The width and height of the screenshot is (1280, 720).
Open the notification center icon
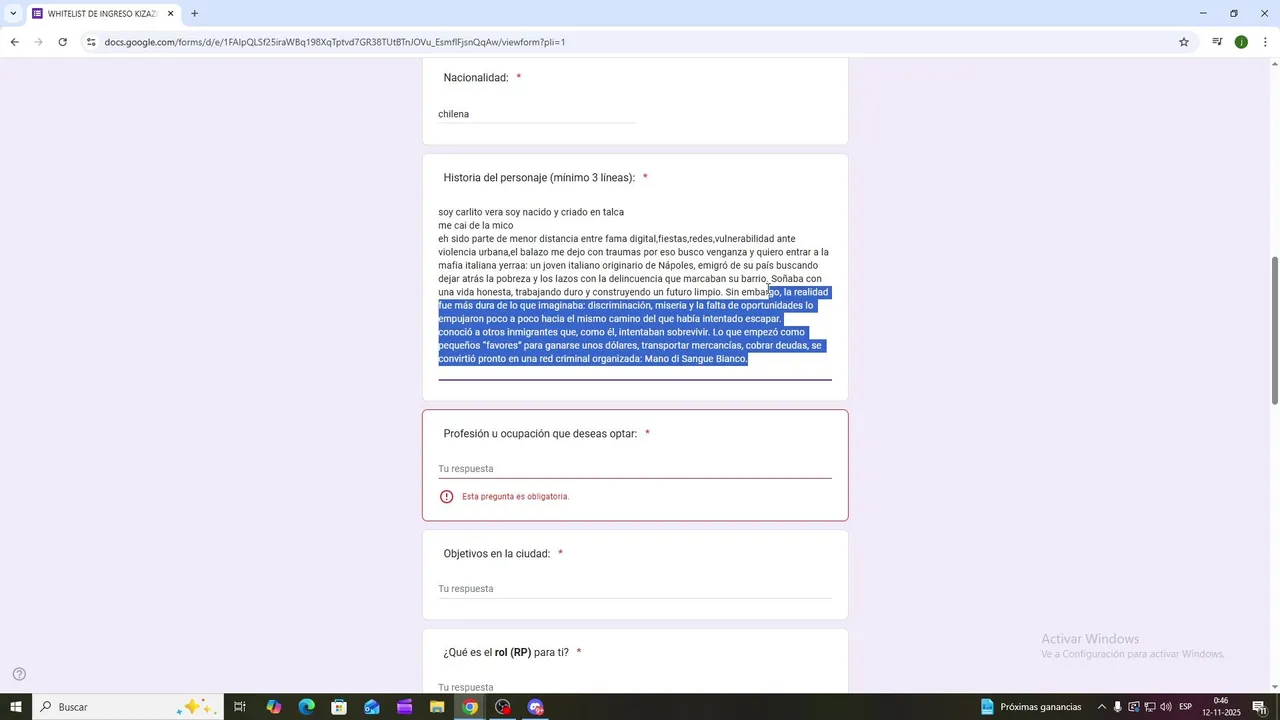(x=1259, y=707)
